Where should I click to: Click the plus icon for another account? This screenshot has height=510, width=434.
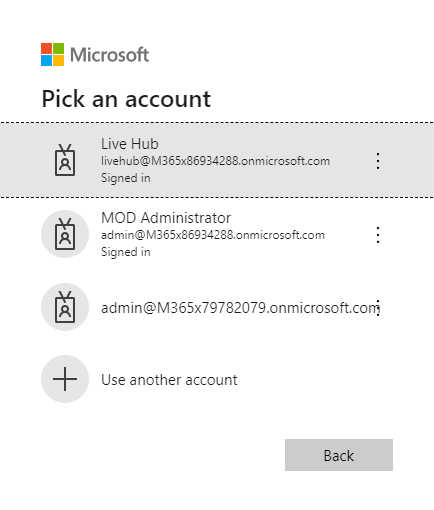tap(65, 379)
